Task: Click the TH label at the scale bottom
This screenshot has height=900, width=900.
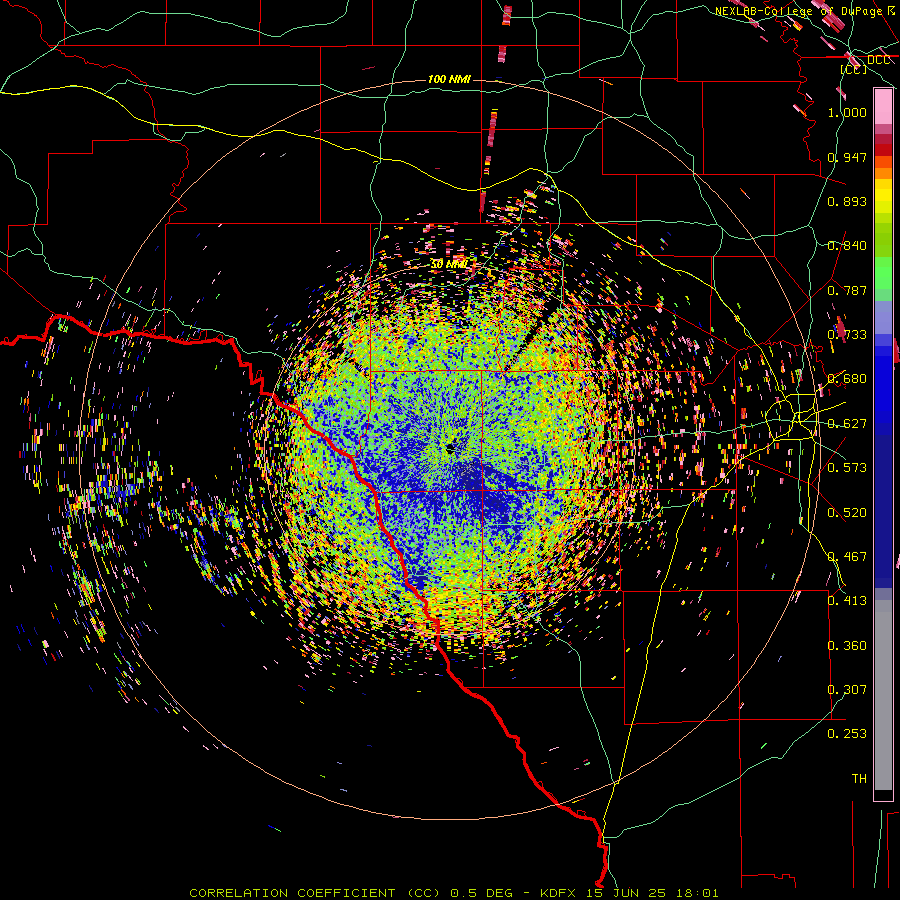Action: (x=859, y=779)
